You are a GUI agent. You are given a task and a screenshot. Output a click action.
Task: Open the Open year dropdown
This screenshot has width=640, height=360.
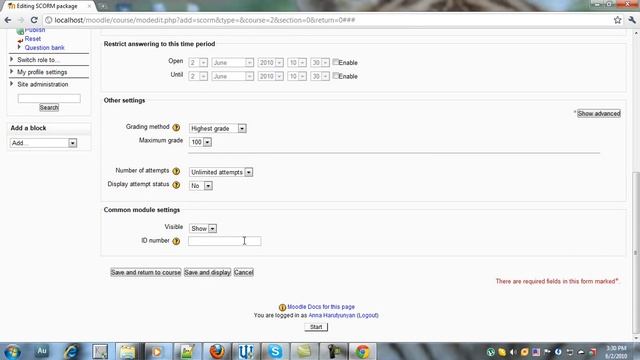[x=271, y=62]
